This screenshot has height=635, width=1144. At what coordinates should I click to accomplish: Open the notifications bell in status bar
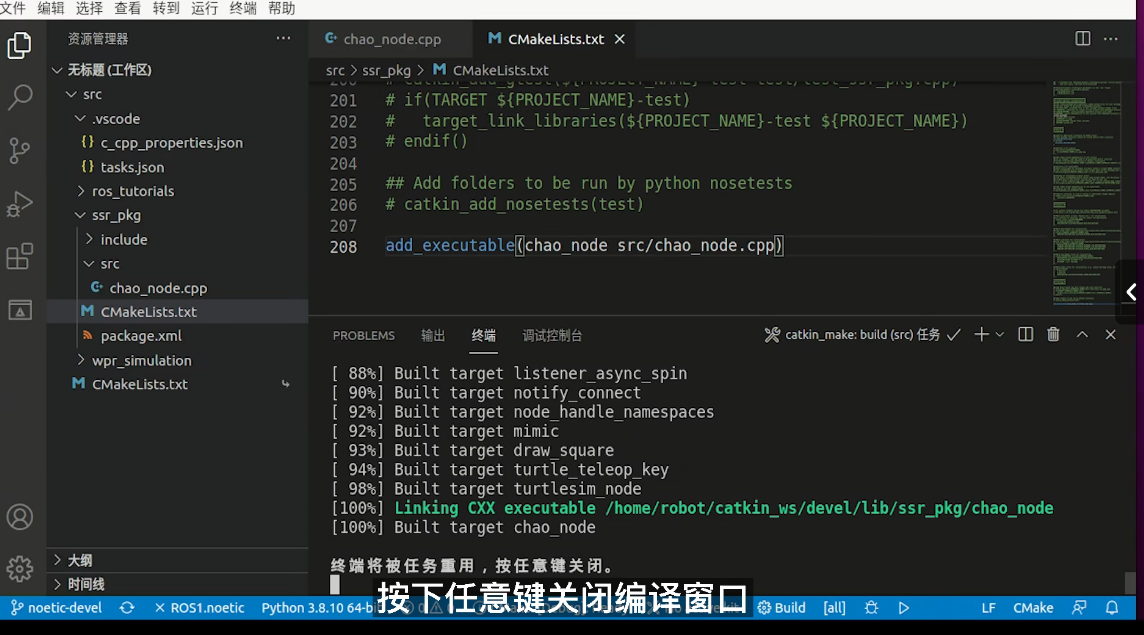(x=1112, y=607)
